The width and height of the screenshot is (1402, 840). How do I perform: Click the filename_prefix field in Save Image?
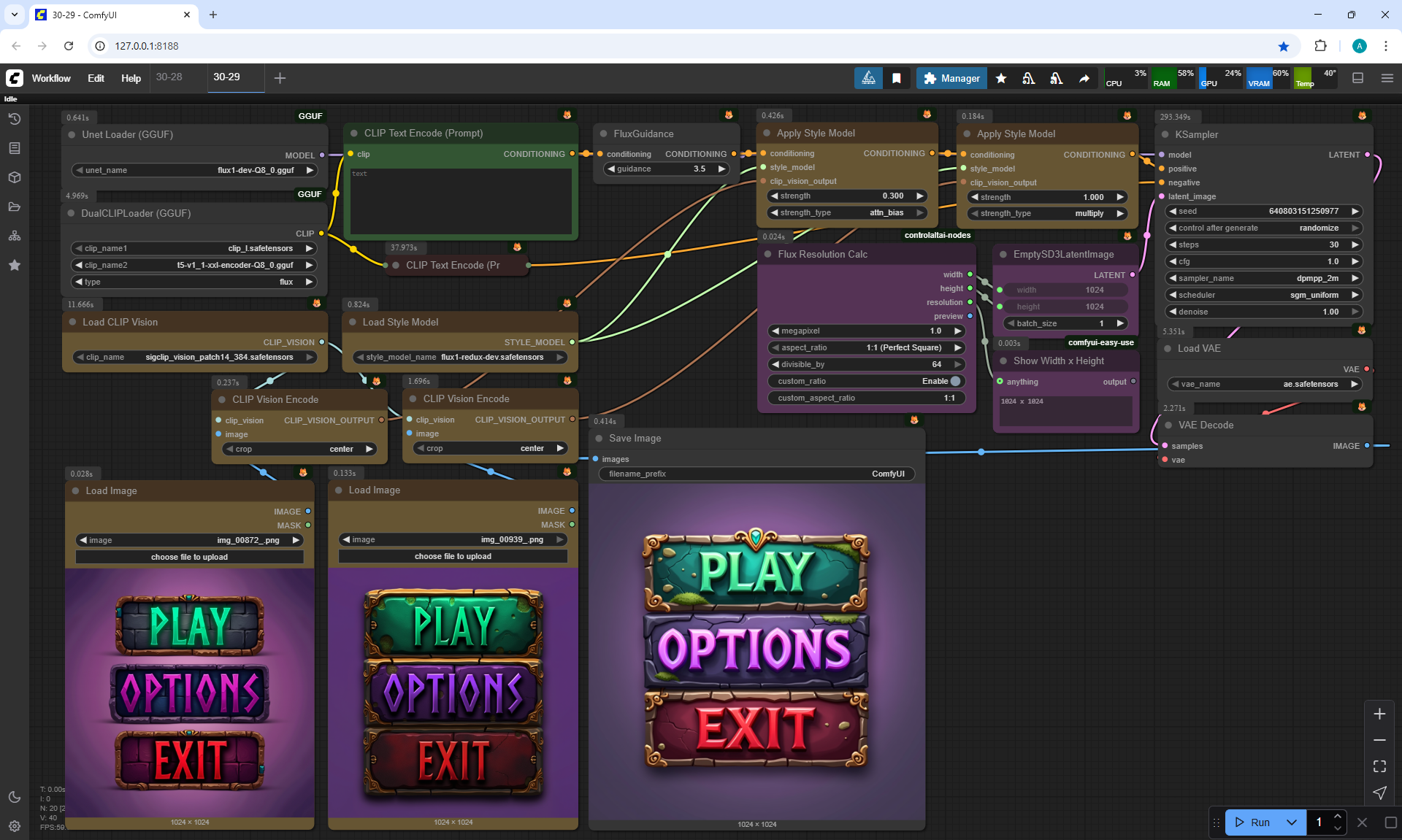click(756, 474)
